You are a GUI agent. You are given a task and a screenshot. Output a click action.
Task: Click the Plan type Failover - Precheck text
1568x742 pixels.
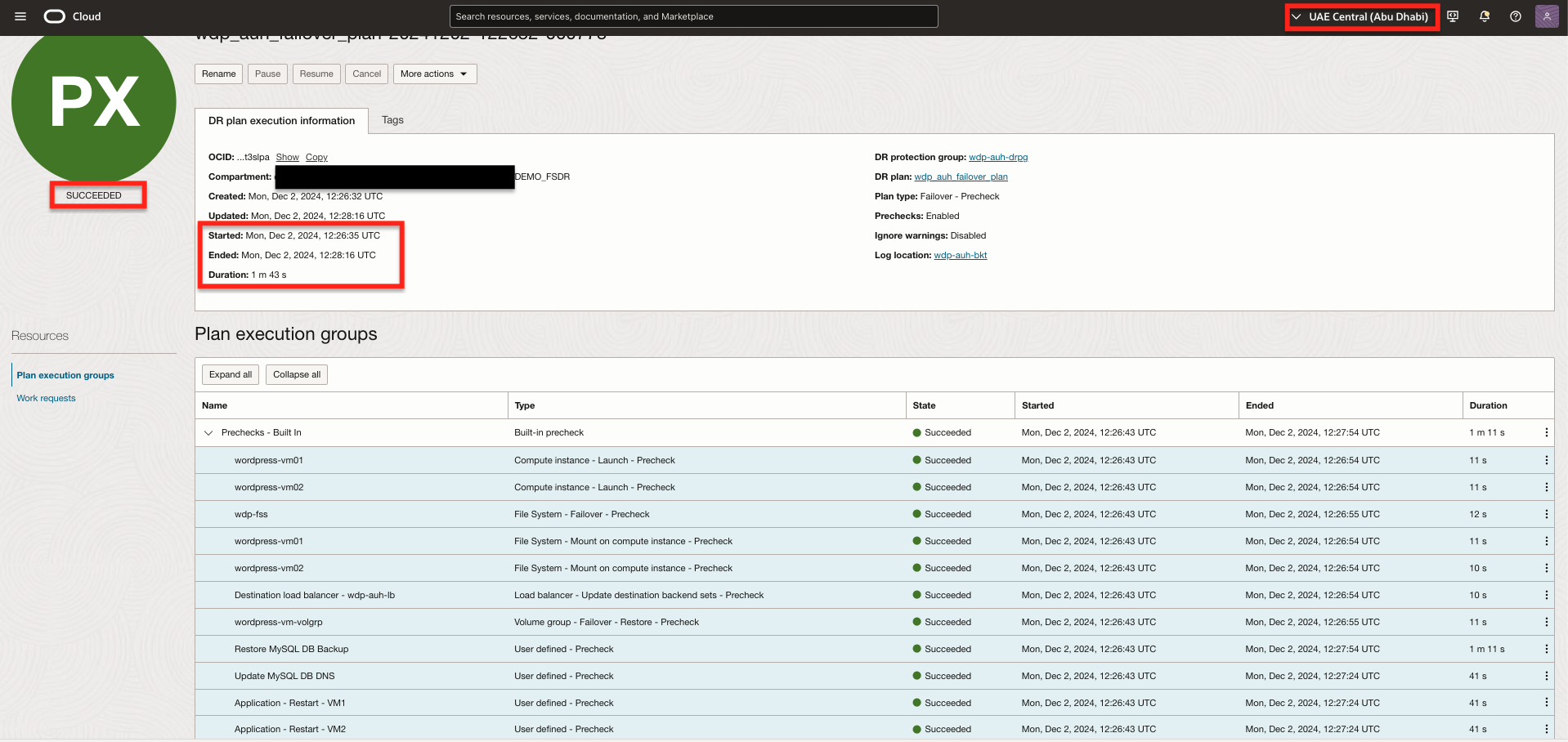click(937, 197)
